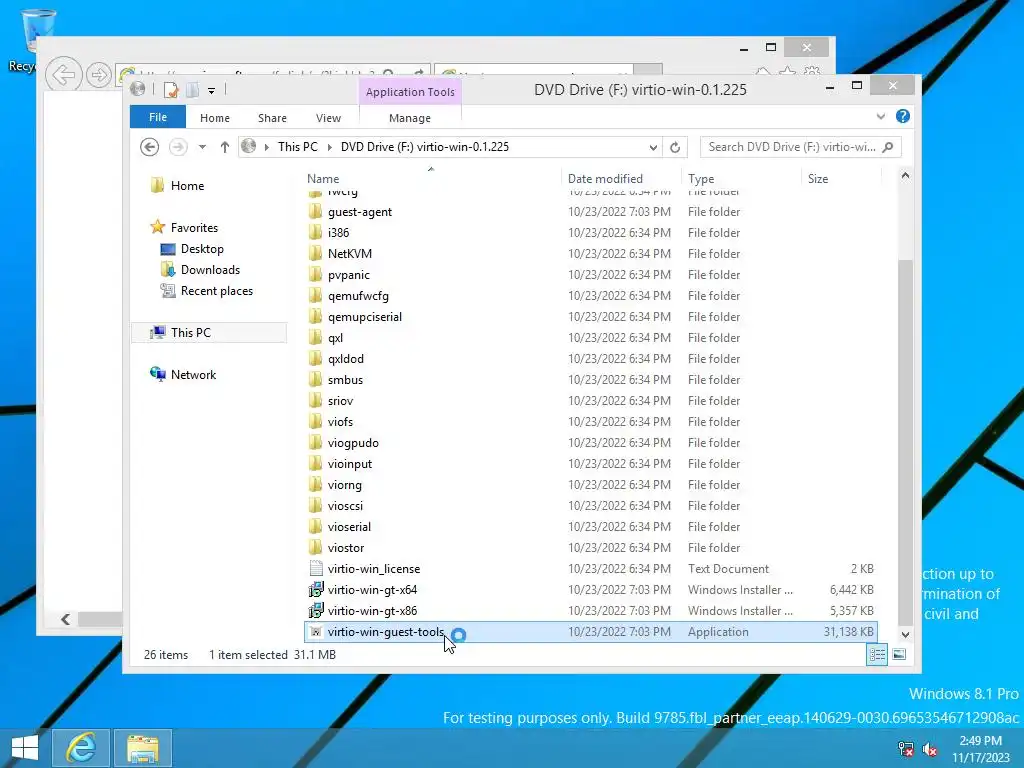
Task: Click the DVD Drive (F:) breadcrumb segment
Action: 424,147
